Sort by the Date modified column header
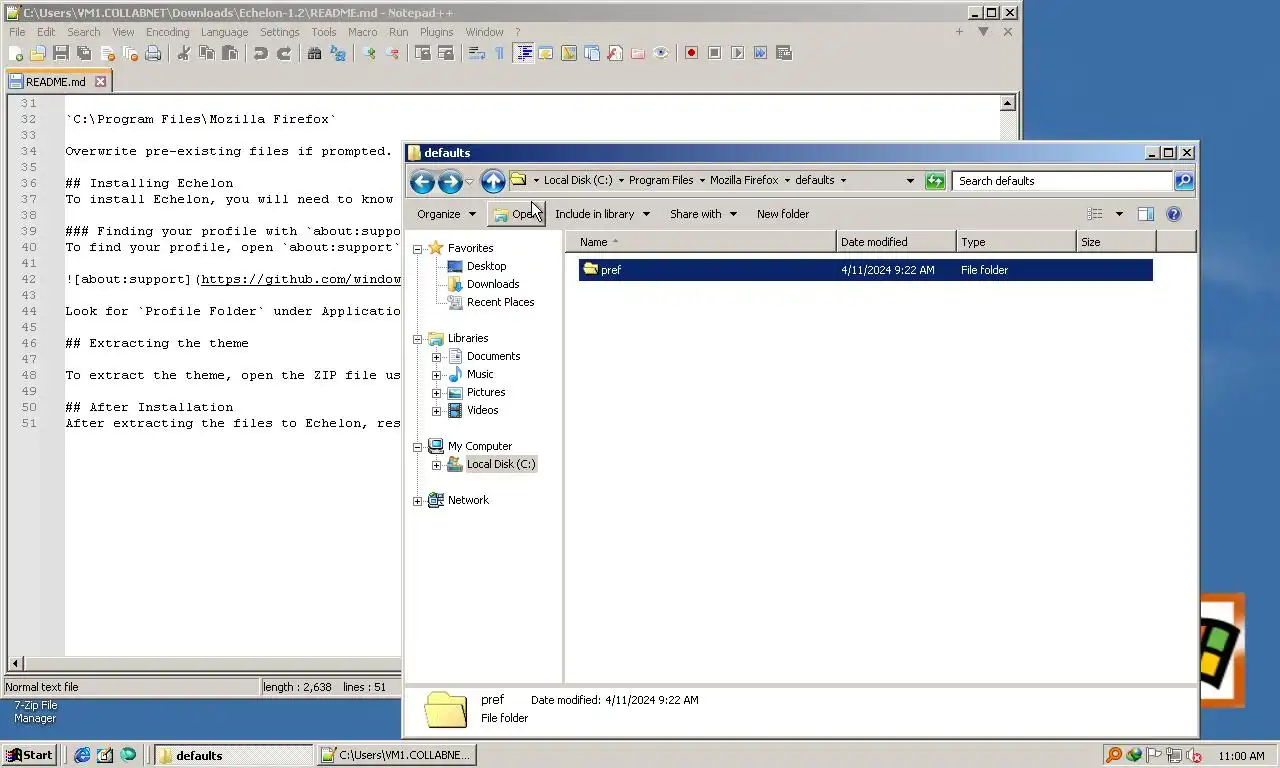Image resolution: width=1280 pixels, height=768 pixels. coord(896,242)
